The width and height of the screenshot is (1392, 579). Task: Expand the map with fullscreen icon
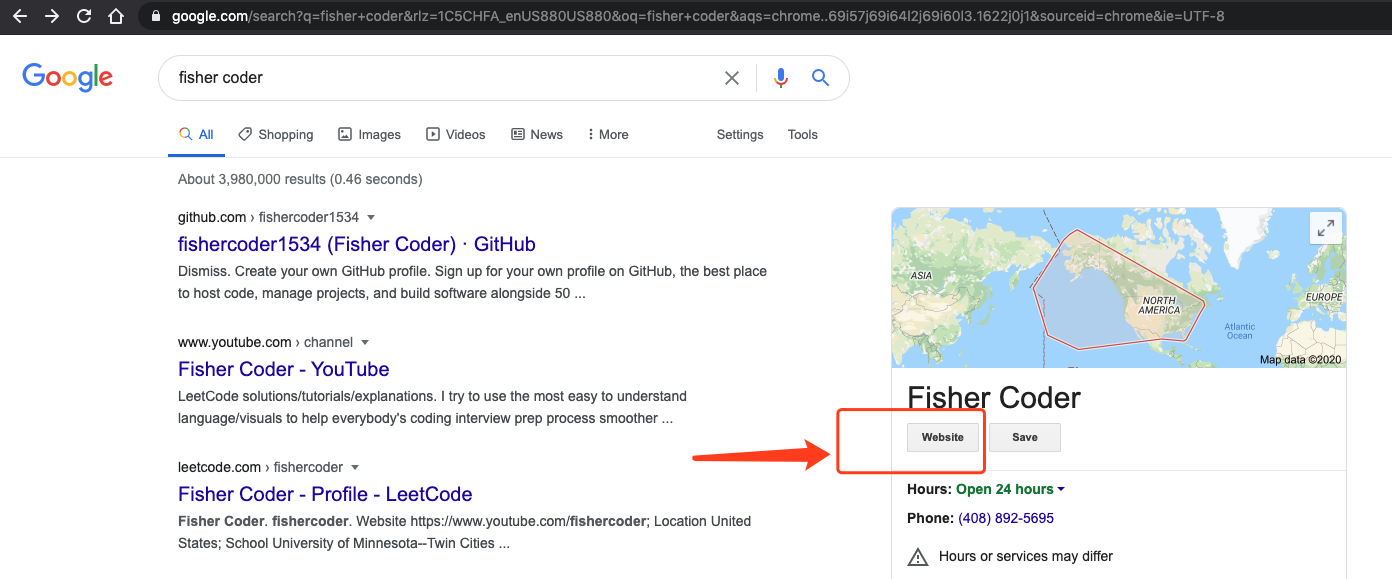(x=1326, y=228)
